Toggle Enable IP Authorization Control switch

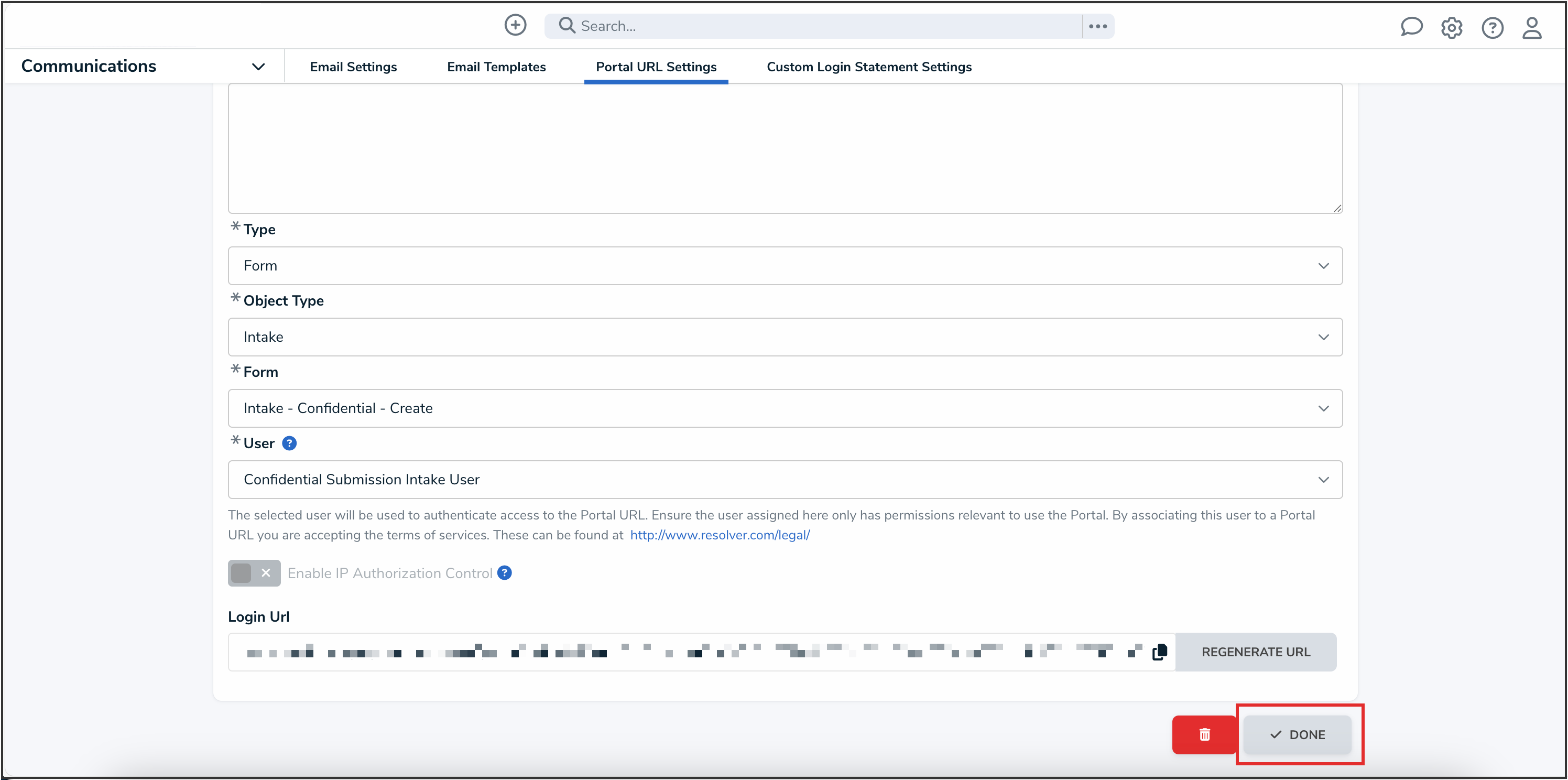click(x=254, y=573)
